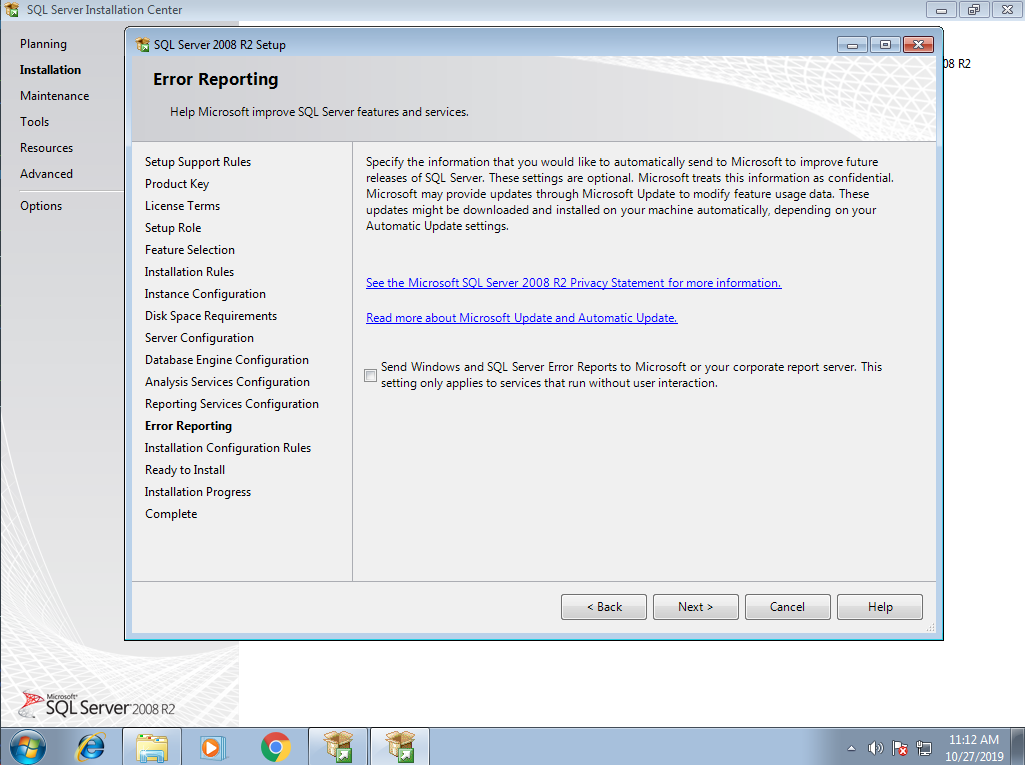
Task: Open Options in Installation Center sidebar
Action: (x=41, y=206)
